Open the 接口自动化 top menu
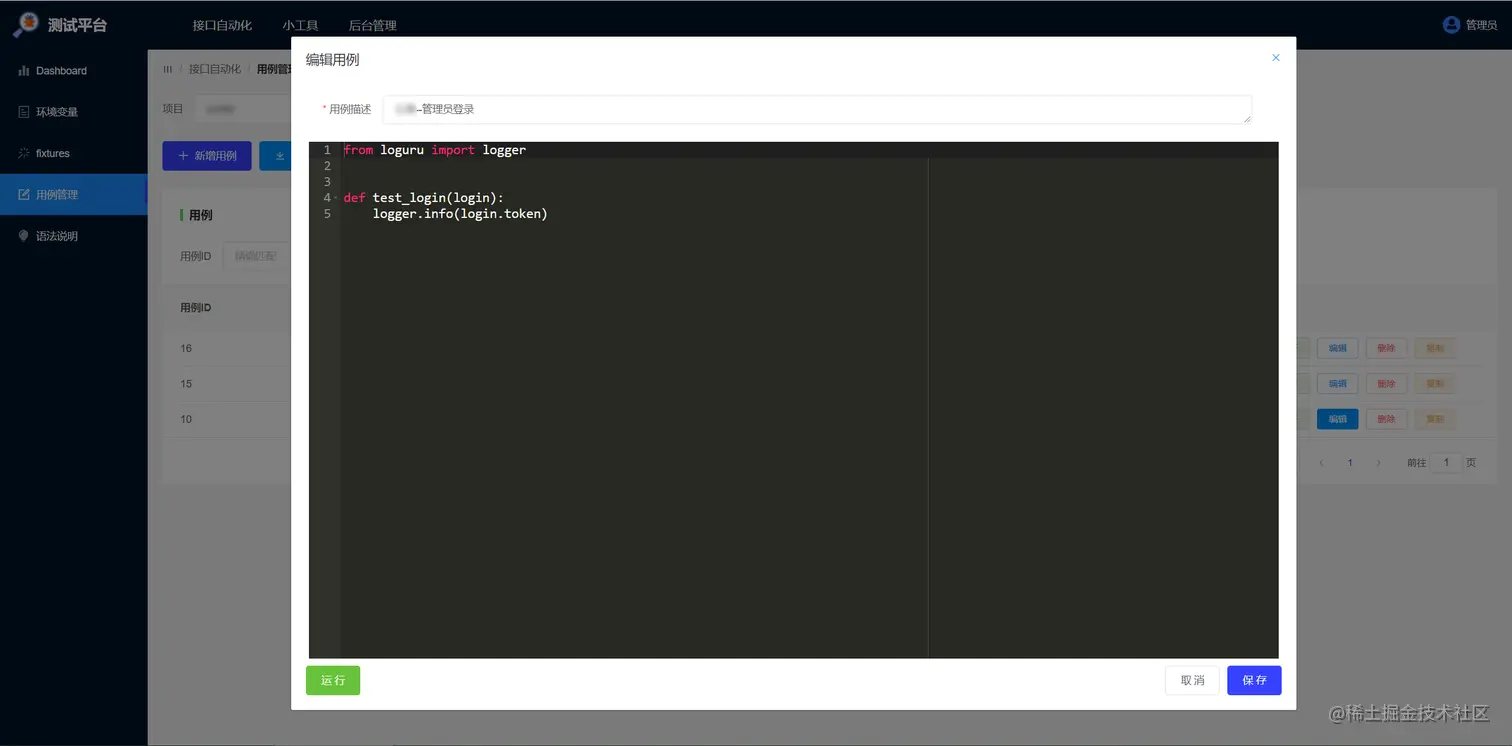 222,25
